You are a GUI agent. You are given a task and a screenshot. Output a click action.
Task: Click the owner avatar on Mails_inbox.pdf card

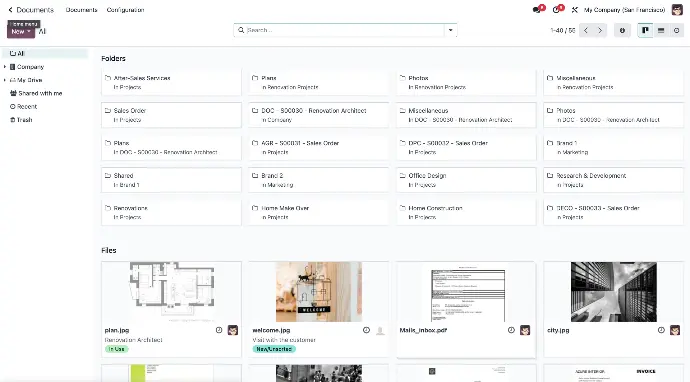coord(525,330)
